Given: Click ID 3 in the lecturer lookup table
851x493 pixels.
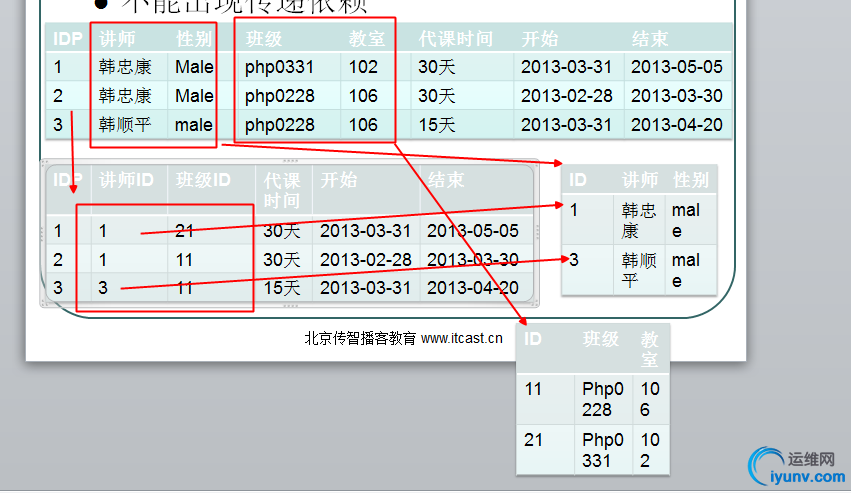Looking at the screenshot, I should [x=574, y=260].
